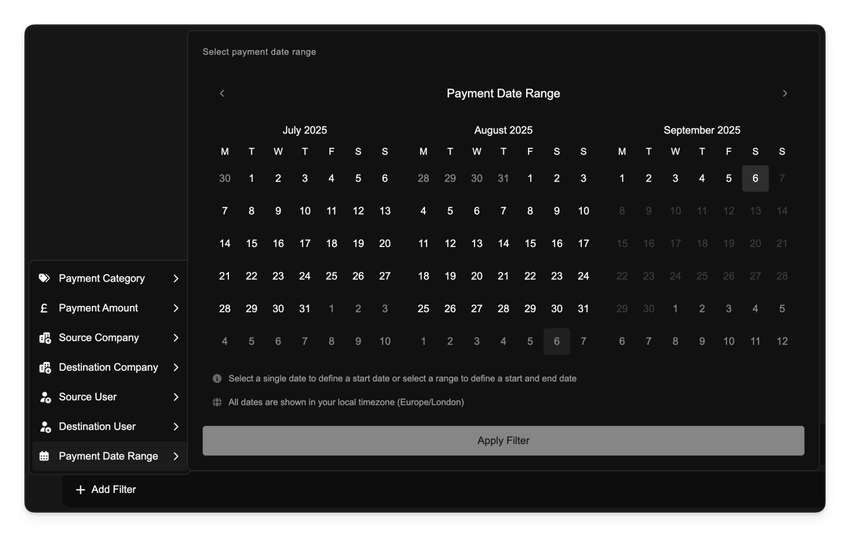Select July 15 in the calendar
Screen dimensions: 850x537
[x=251, y=244]
